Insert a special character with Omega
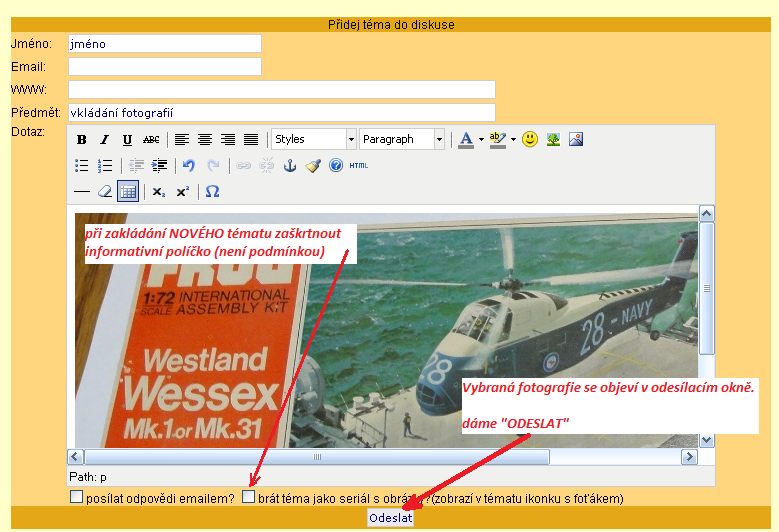The image size is (779, 532). pyautogui.click(x=213, y=191)
